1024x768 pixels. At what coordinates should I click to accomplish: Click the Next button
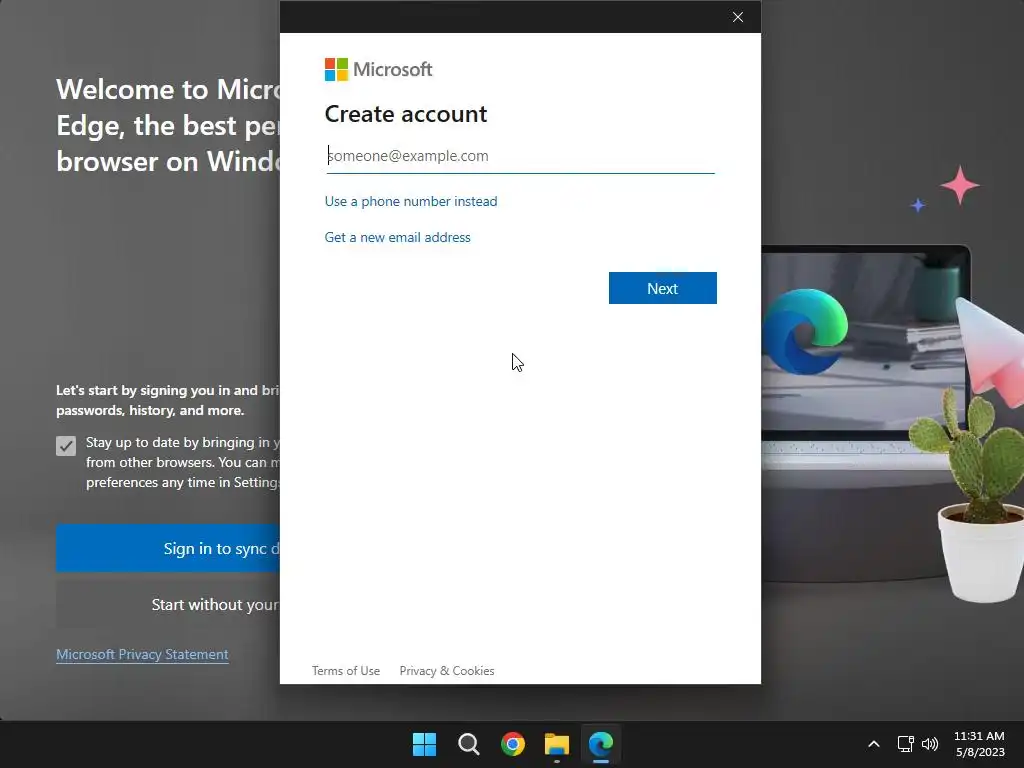(x=662, y=288)
